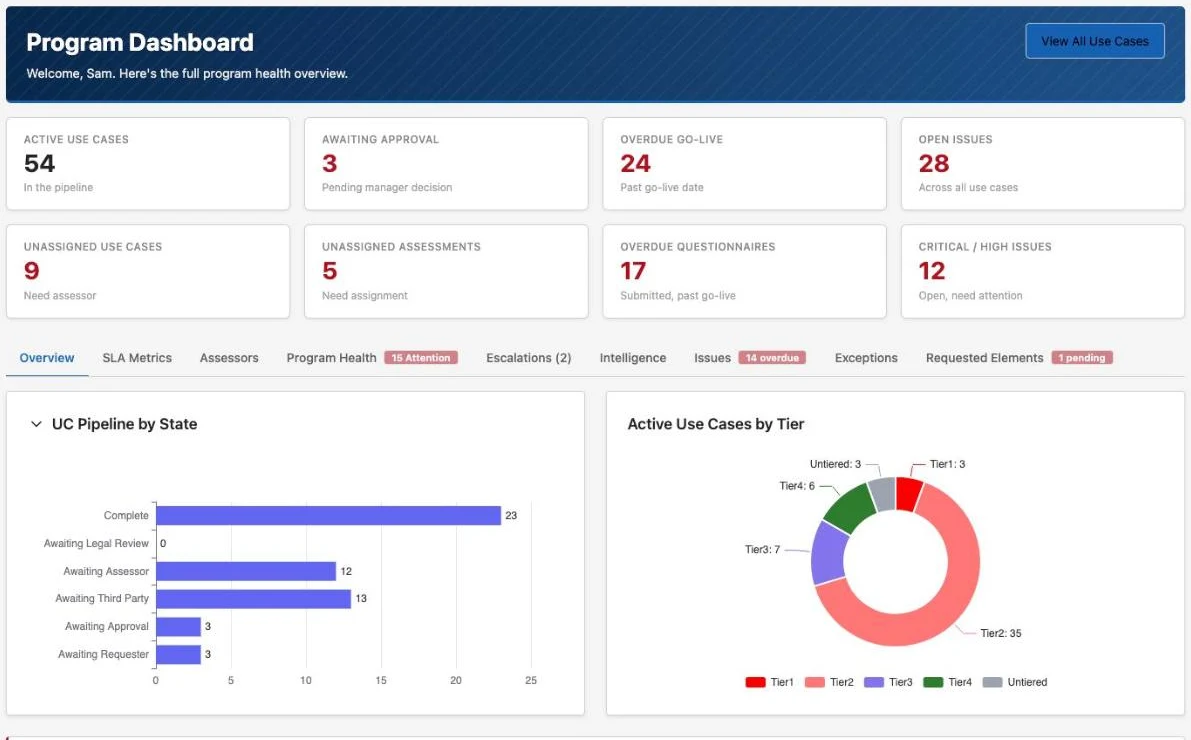Screen dimensions: 1191x740
Task: Click the Tier3 donut segment
Action: [828, 552]
